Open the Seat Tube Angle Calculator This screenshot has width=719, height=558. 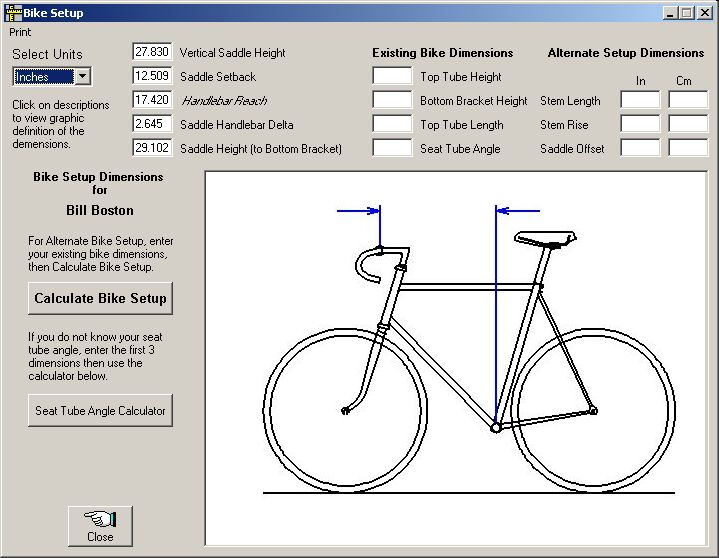[100, 410]
